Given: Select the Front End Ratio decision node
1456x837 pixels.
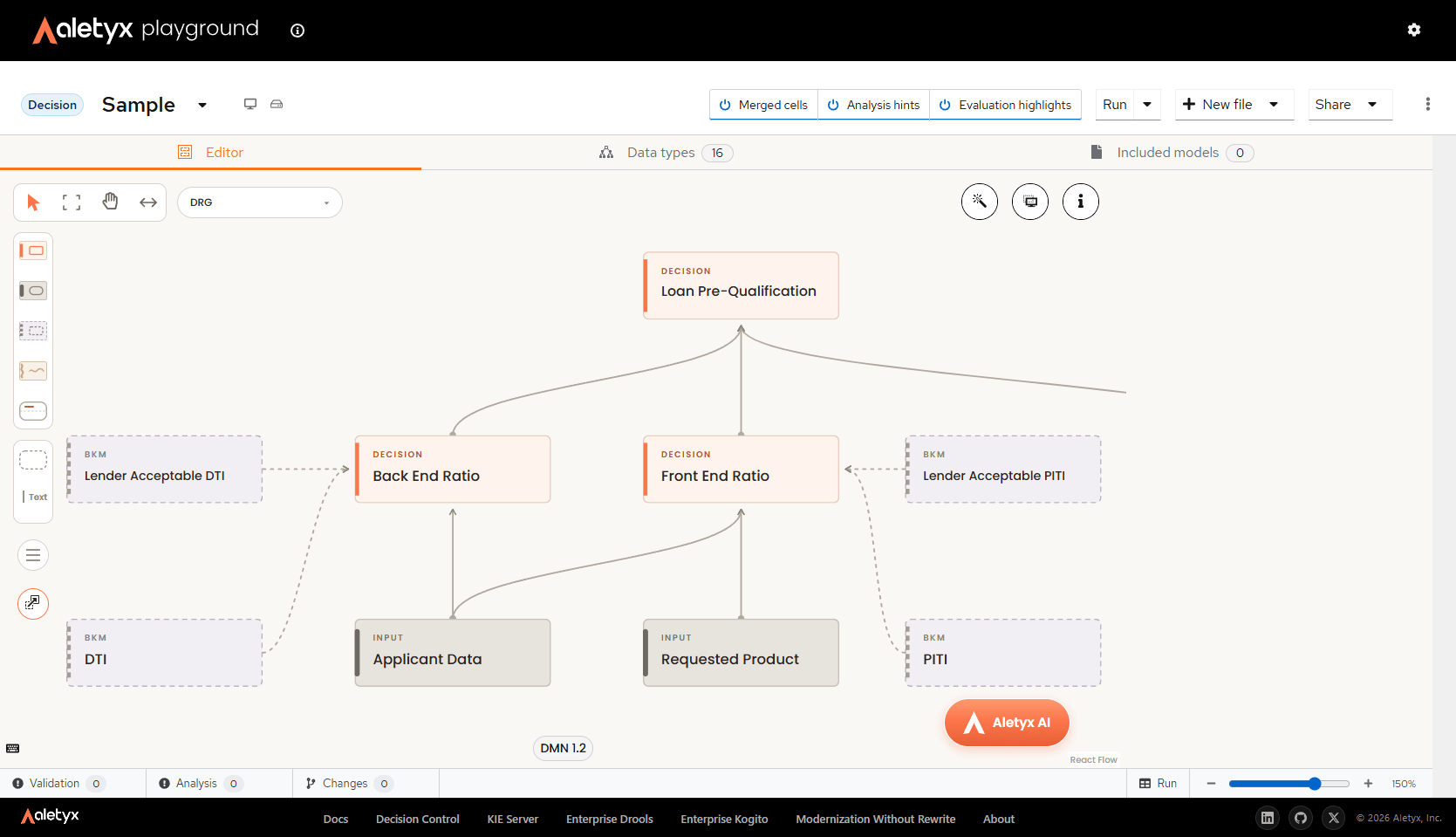Looking at the screenshot, I should tap(741, 469).
